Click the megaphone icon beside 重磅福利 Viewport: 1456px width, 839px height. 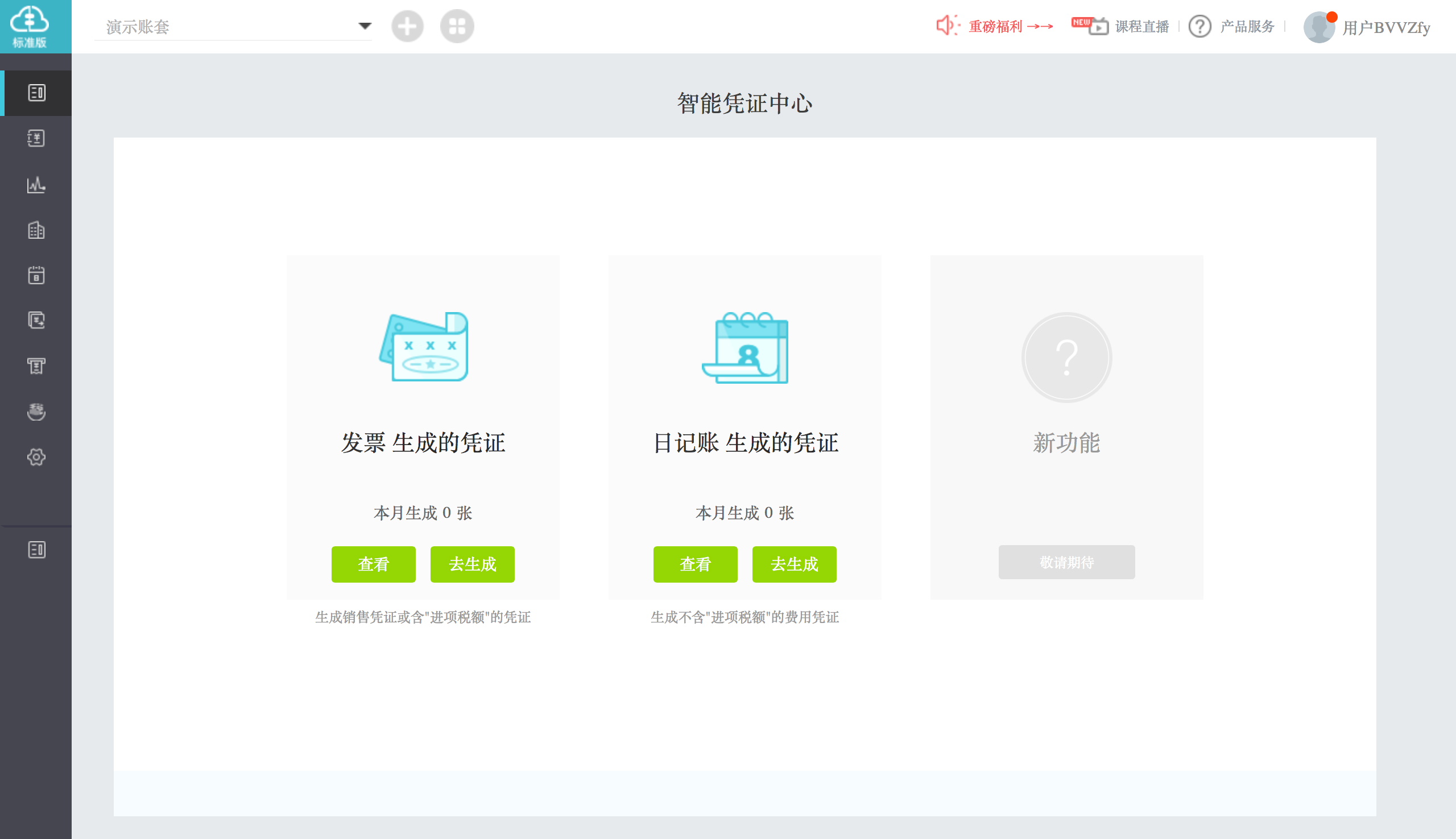(x=947, y=26)
